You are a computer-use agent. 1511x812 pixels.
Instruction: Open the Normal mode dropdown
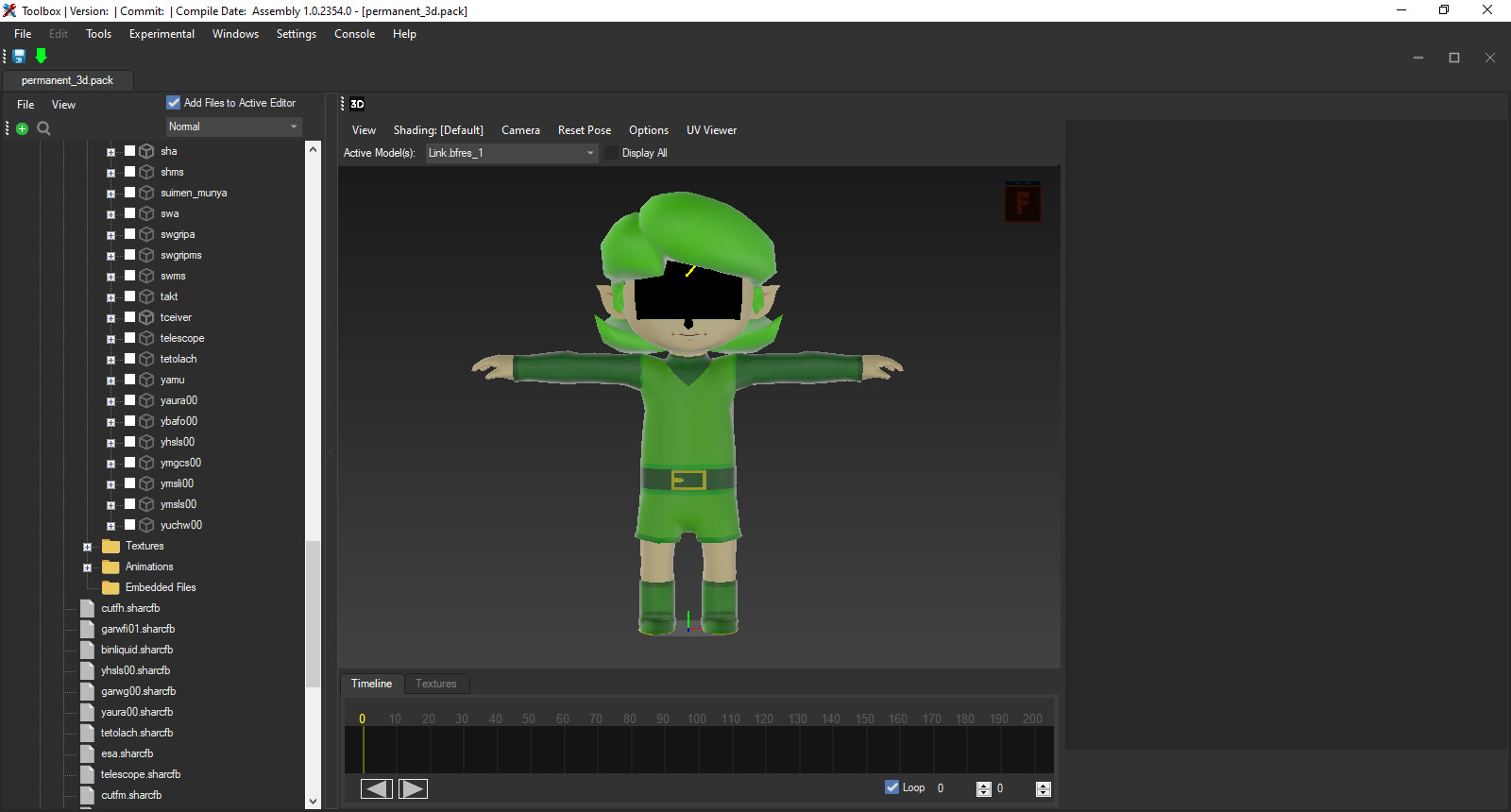pos(233,127)
